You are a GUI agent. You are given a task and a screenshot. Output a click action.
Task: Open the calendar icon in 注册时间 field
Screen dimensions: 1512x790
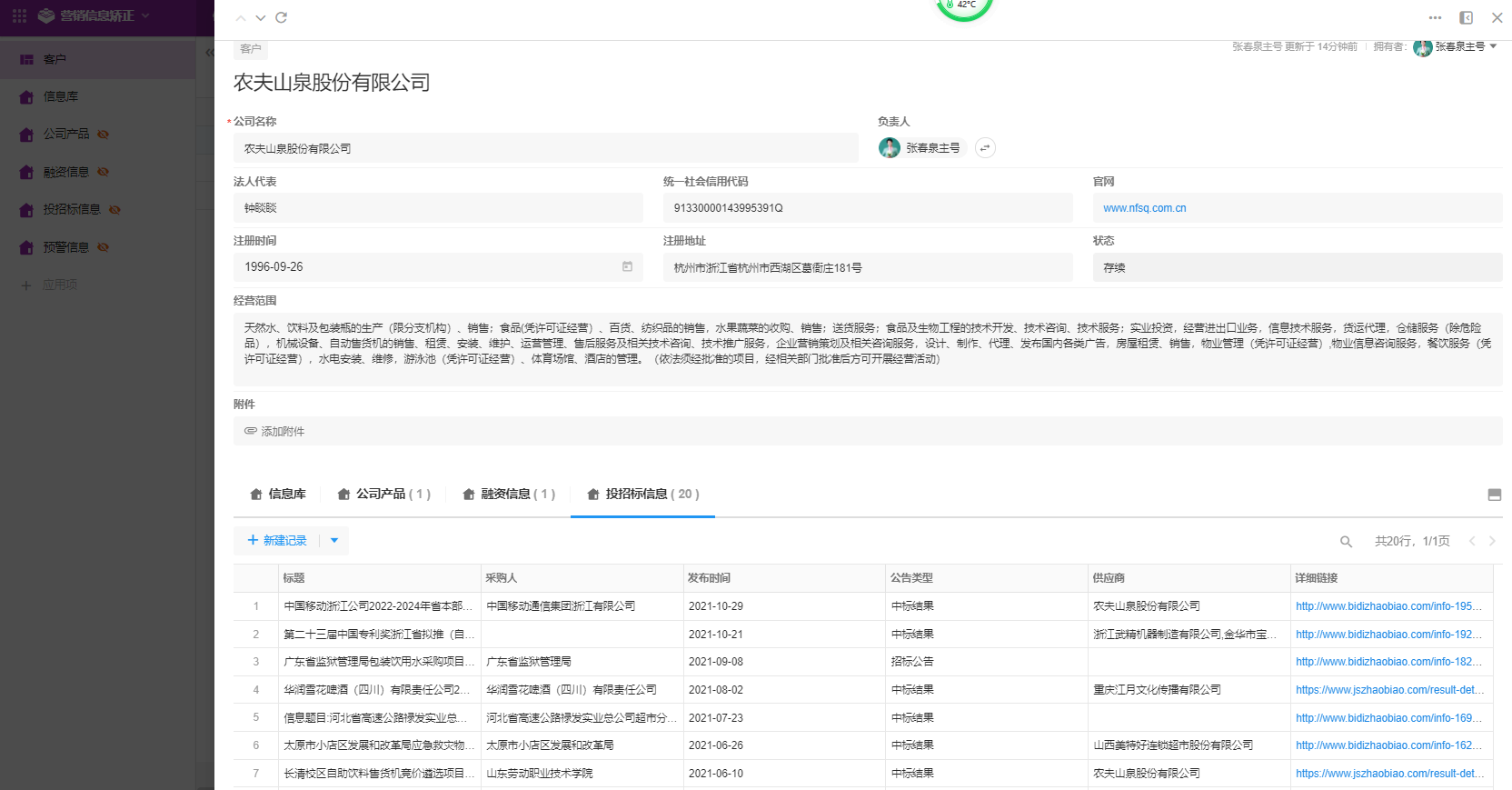coord(627,266)
